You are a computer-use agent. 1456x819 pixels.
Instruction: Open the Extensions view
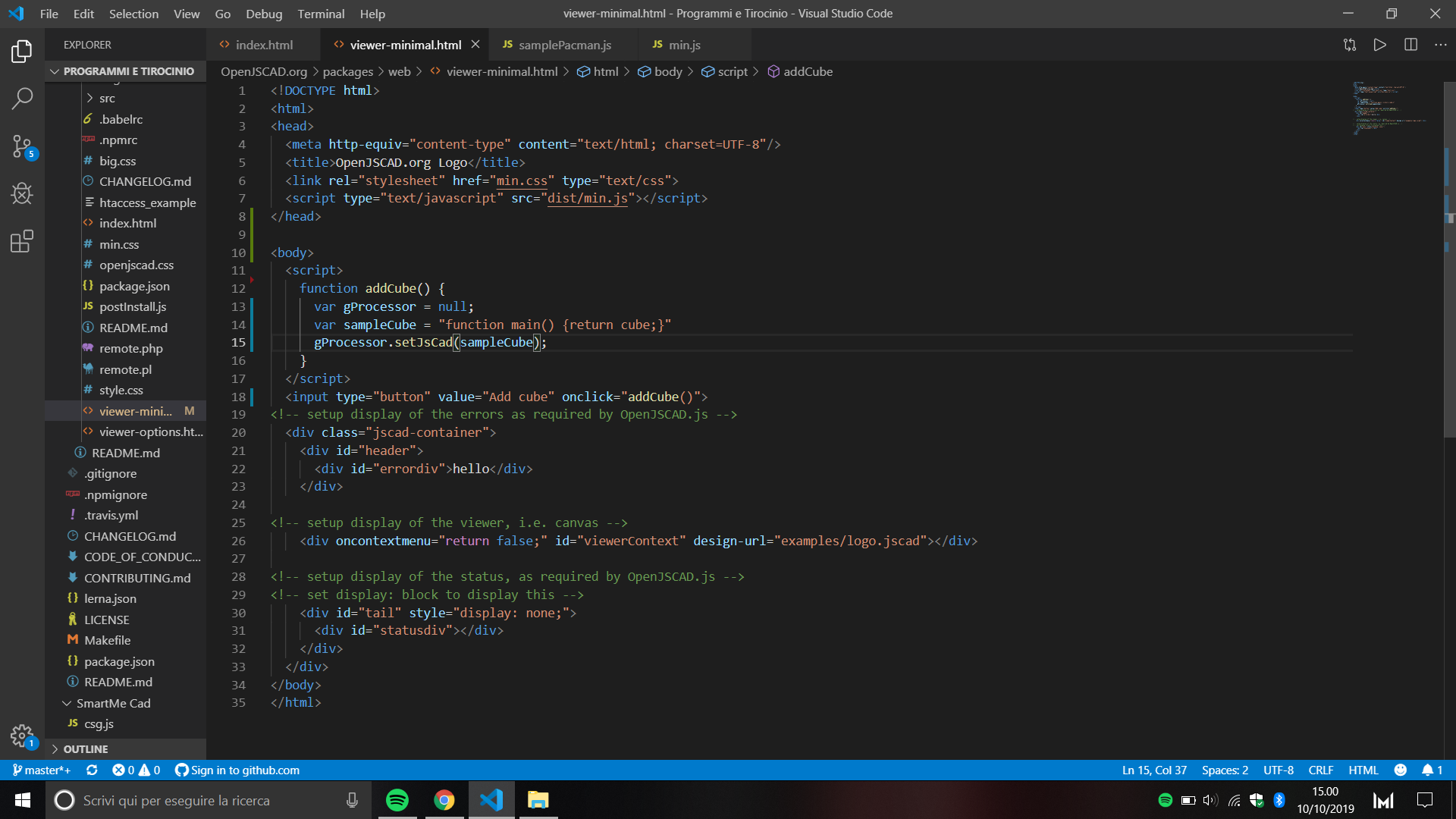22,241
